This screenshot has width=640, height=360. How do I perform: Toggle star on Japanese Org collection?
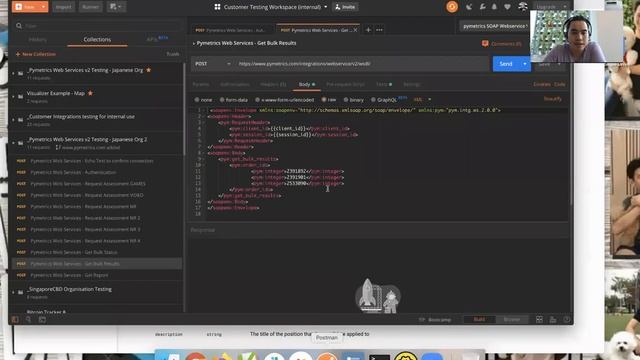(x=149, y=70)
